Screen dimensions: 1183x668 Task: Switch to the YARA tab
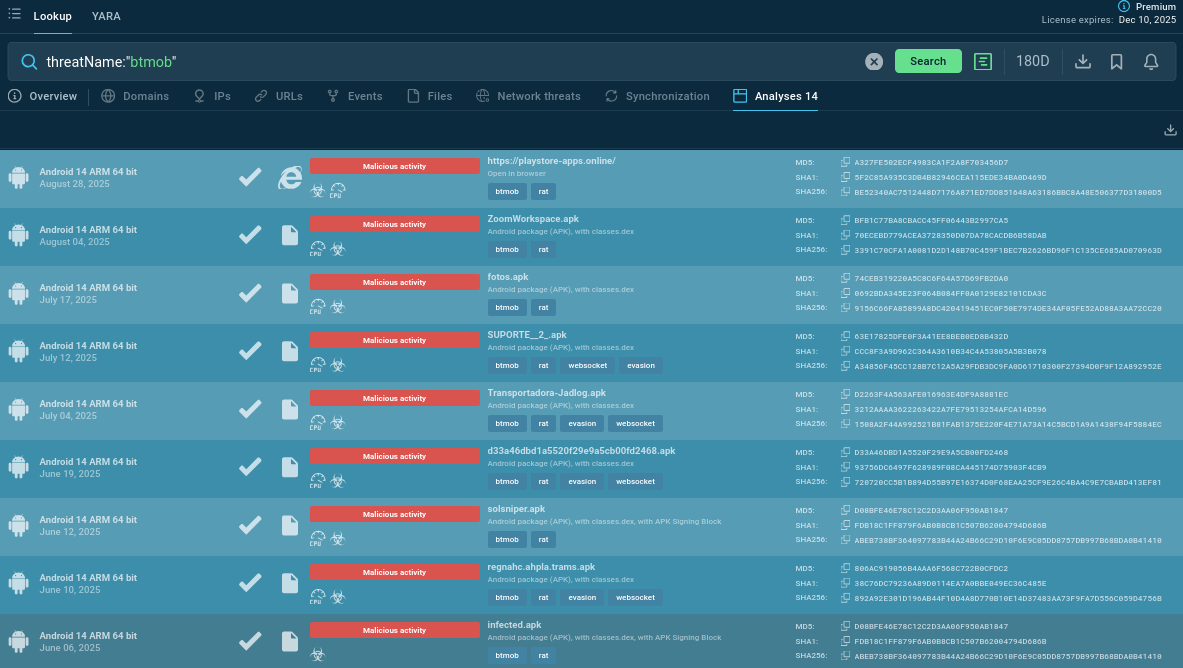click(106, 17)
